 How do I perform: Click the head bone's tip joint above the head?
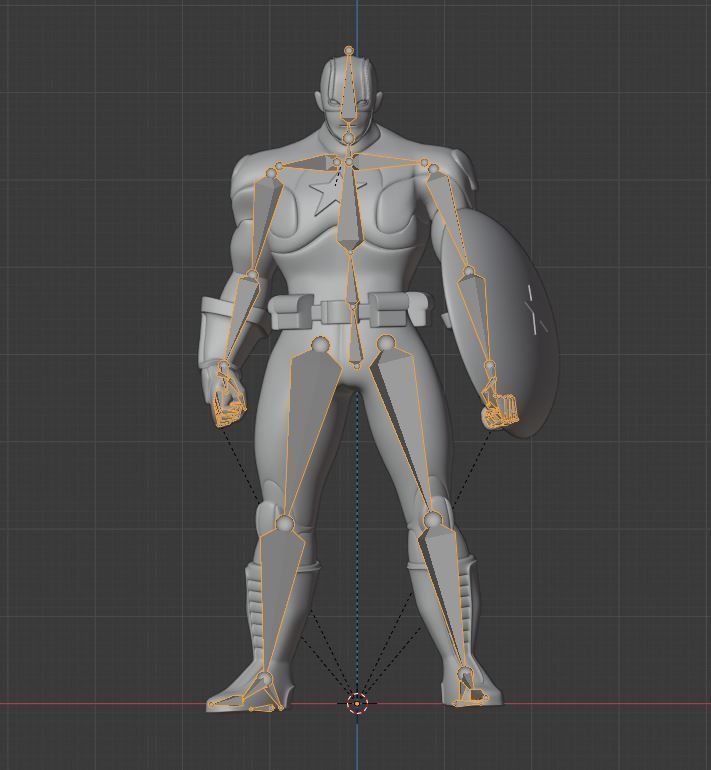click(x=349, y=50)
